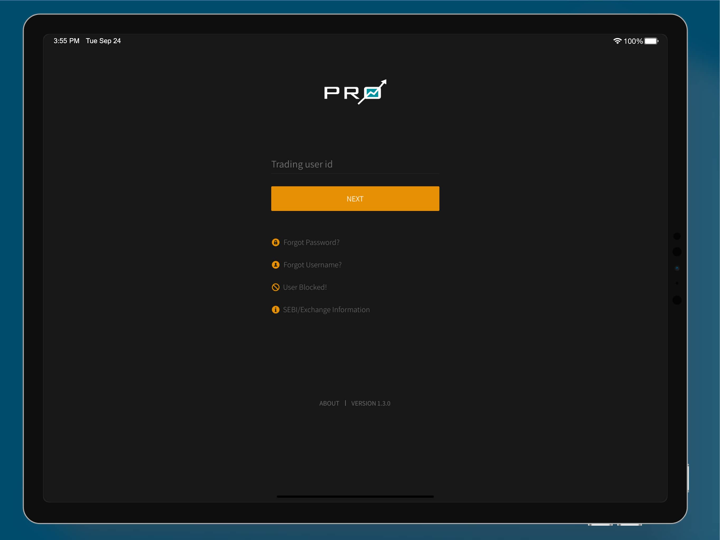Click the VERSION 1.3.0 footer text
Screen dimensions: 720x540
pyautogui.click(x=371, y=403)
